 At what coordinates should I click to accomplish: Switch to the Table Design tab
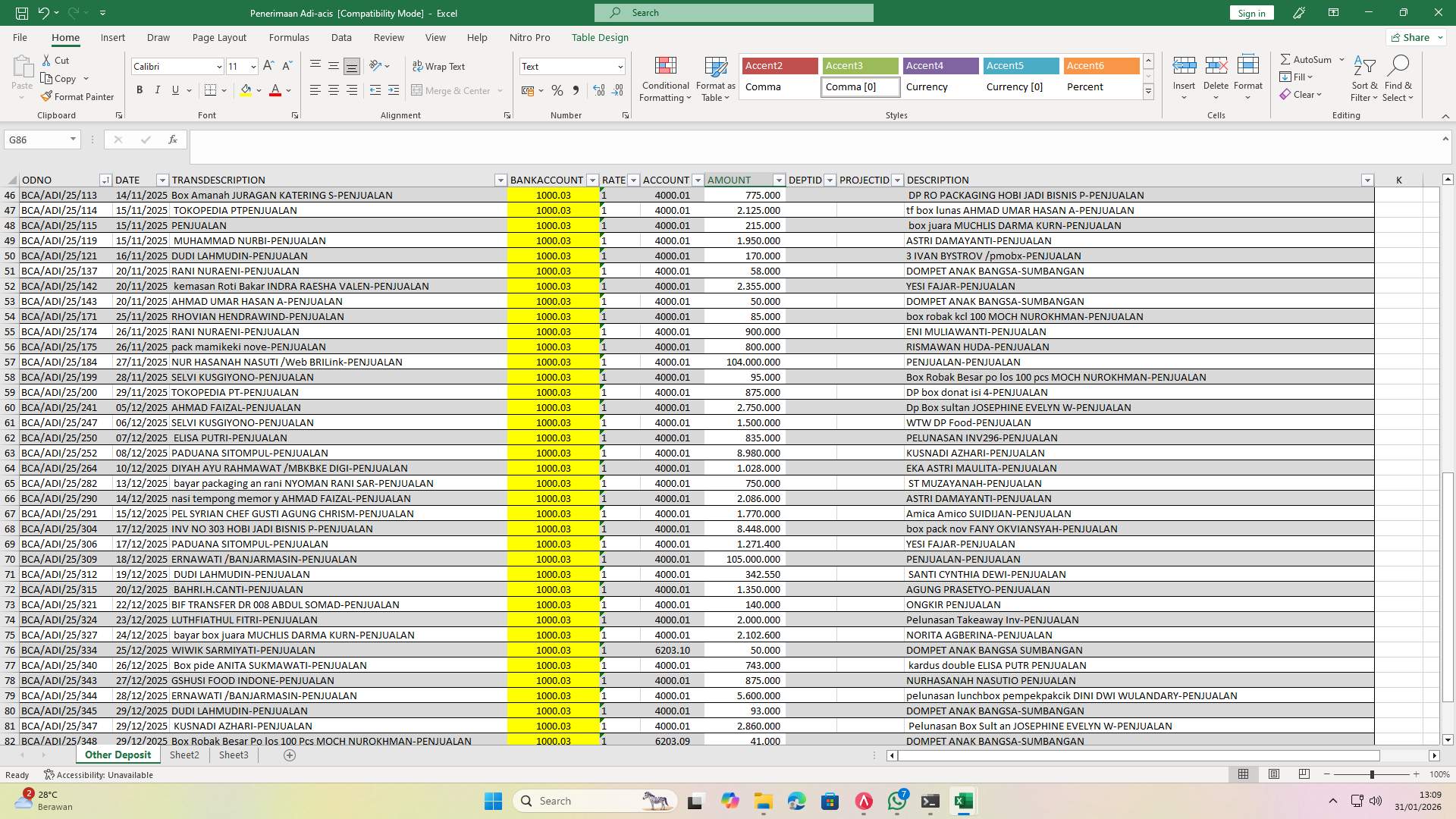pyautogui.click(x=600, y=37)
